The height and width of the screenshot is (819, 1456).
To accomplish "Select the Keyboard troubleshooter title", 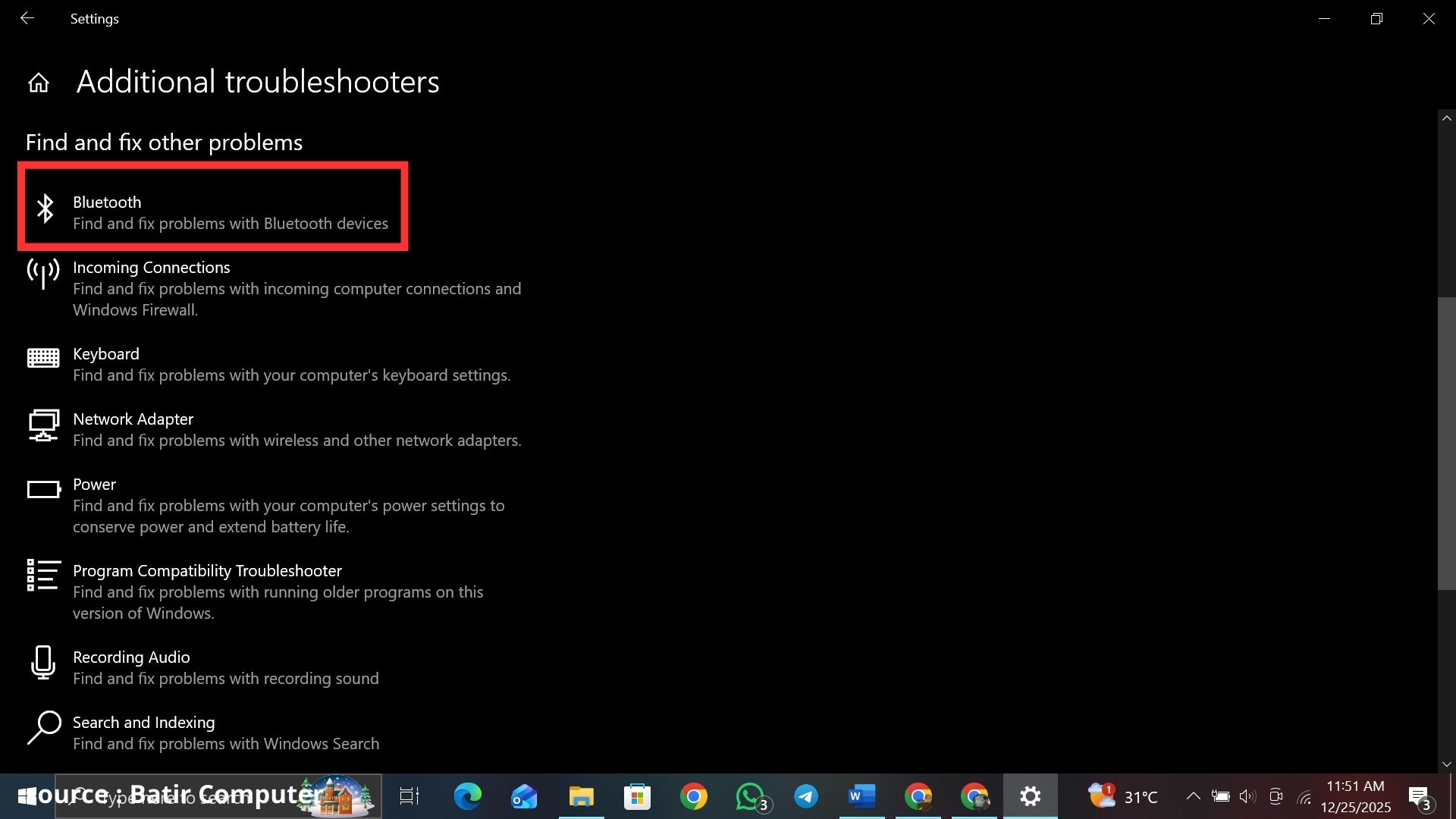I will (106, 354).
